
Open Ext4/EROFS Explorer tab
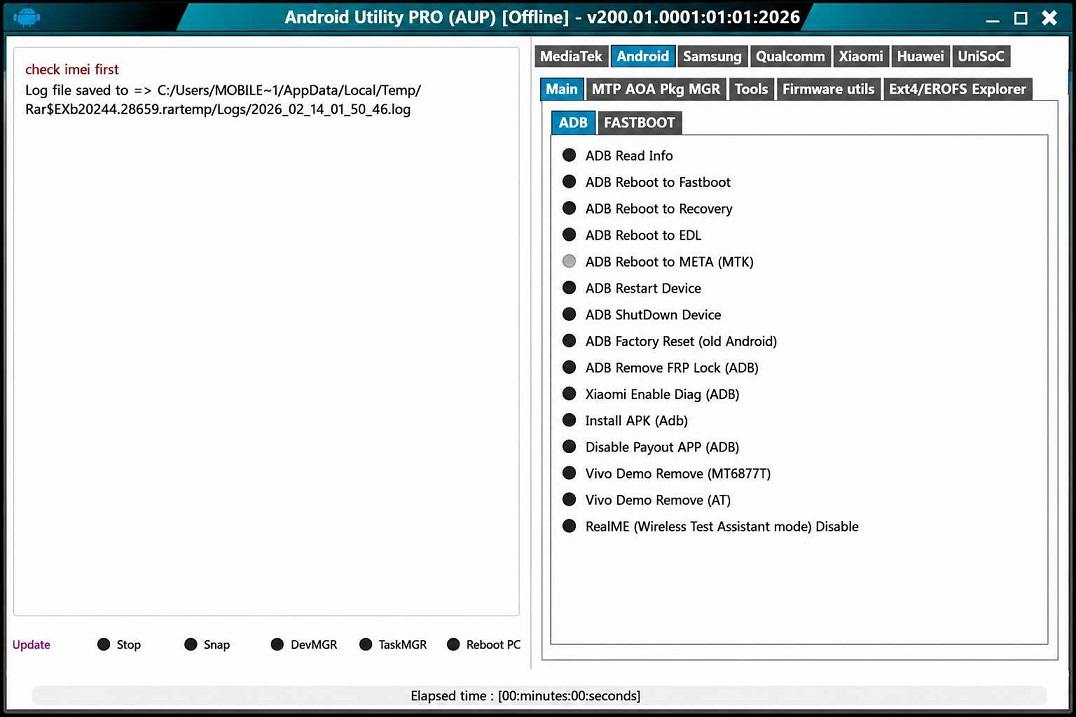click(x=958, y=89)
